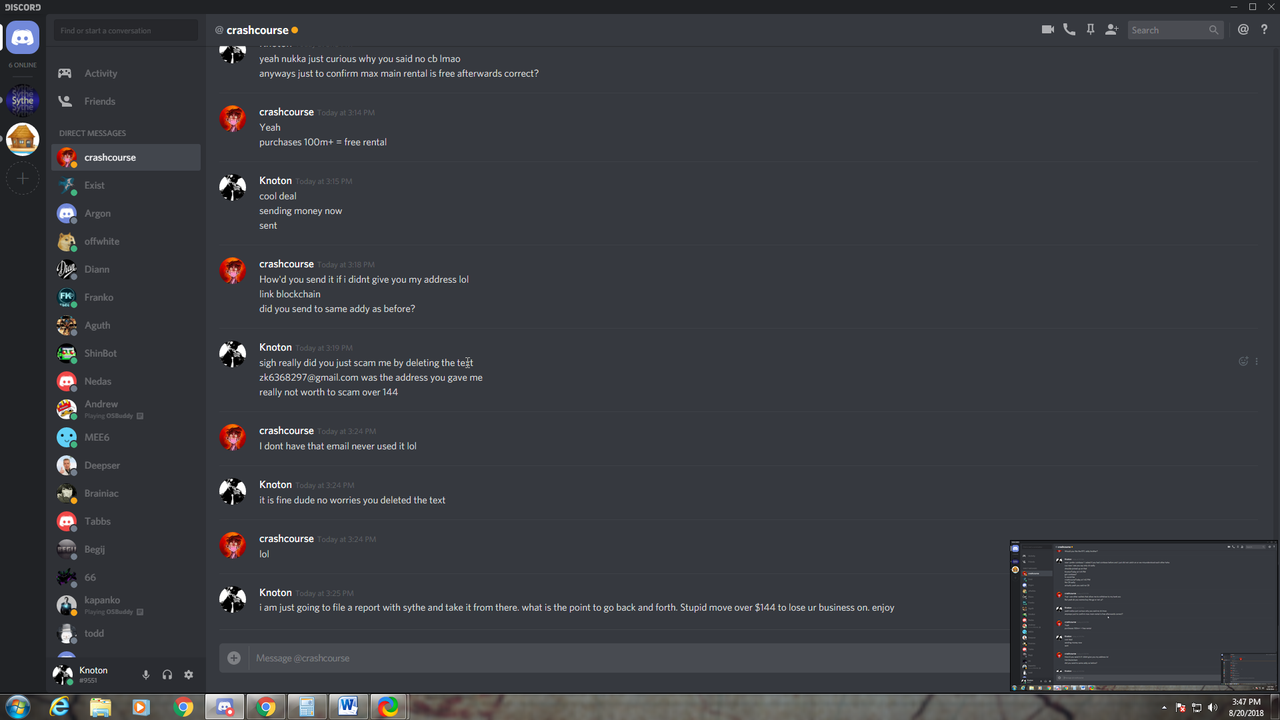Add reaction to Knoton's 3:19 message

1243,361
